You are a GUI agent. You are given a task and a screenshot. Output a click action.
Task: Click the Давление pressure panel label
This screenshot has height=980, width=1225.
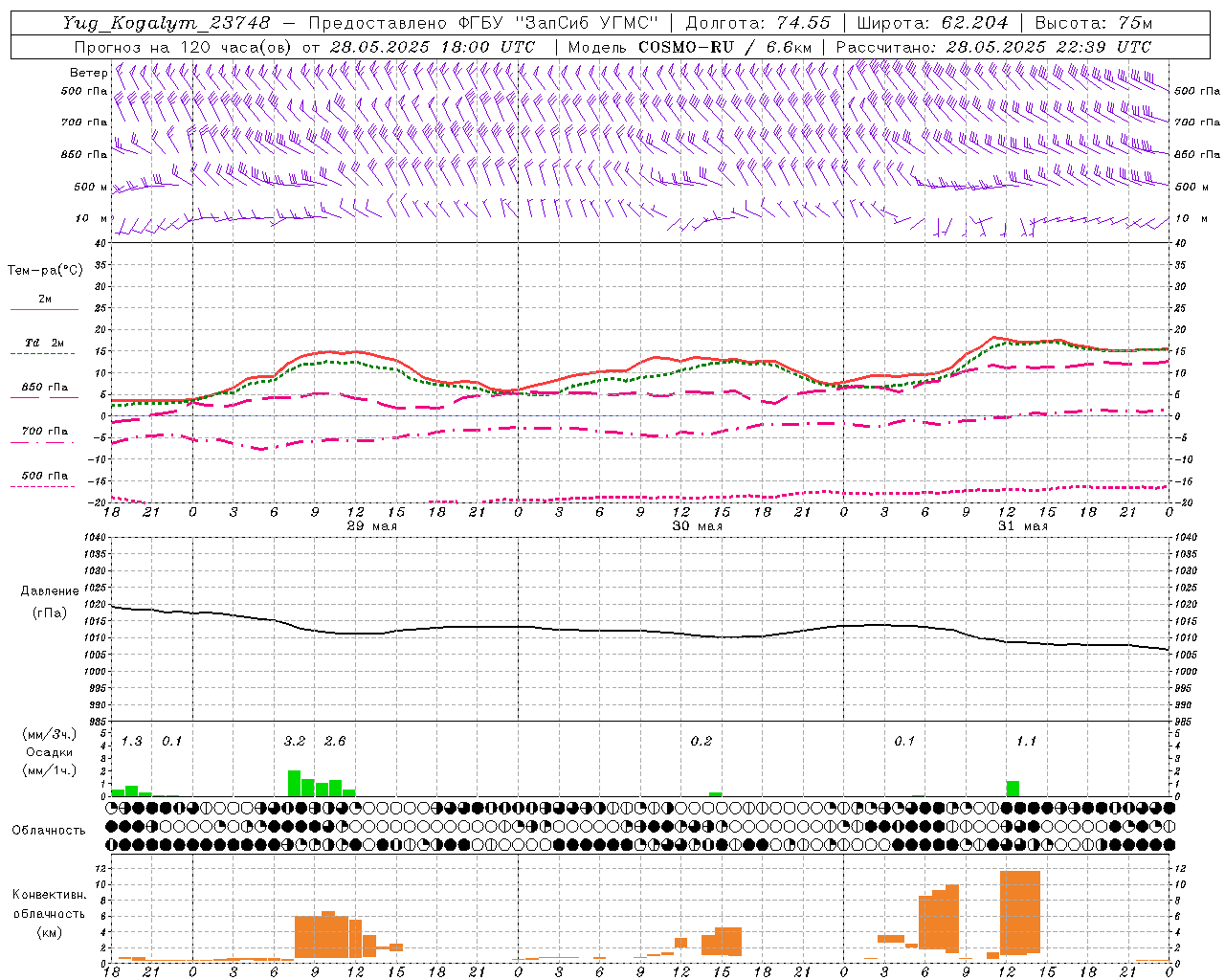point(50,591)
